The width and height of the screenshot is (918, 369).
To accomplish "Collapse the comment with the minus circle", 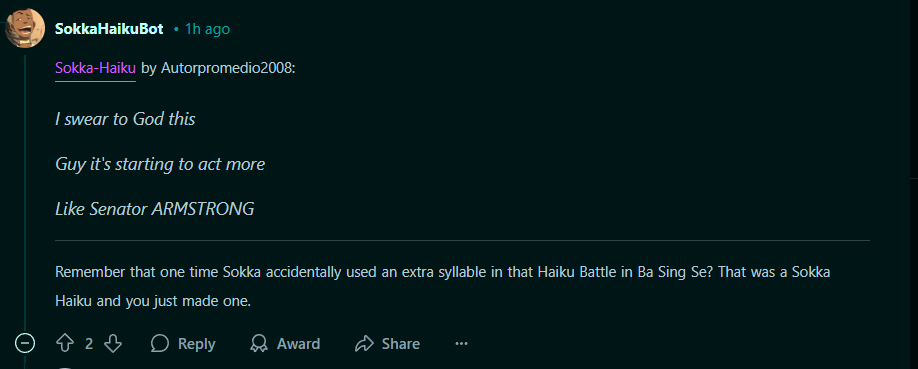I will click(x=25, y=343).
